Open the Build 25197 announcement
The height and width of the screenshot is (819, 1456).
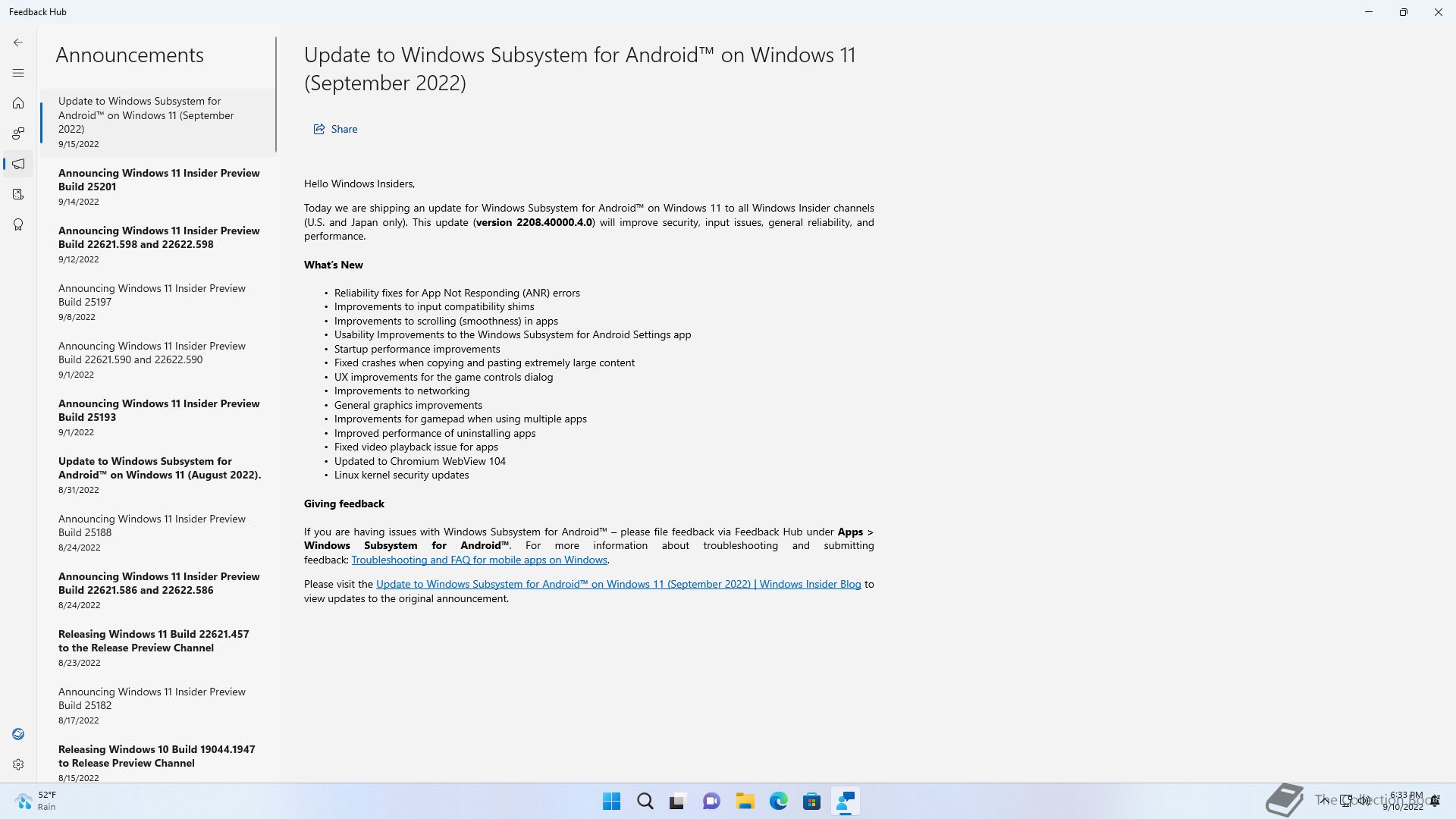(158, 302)
